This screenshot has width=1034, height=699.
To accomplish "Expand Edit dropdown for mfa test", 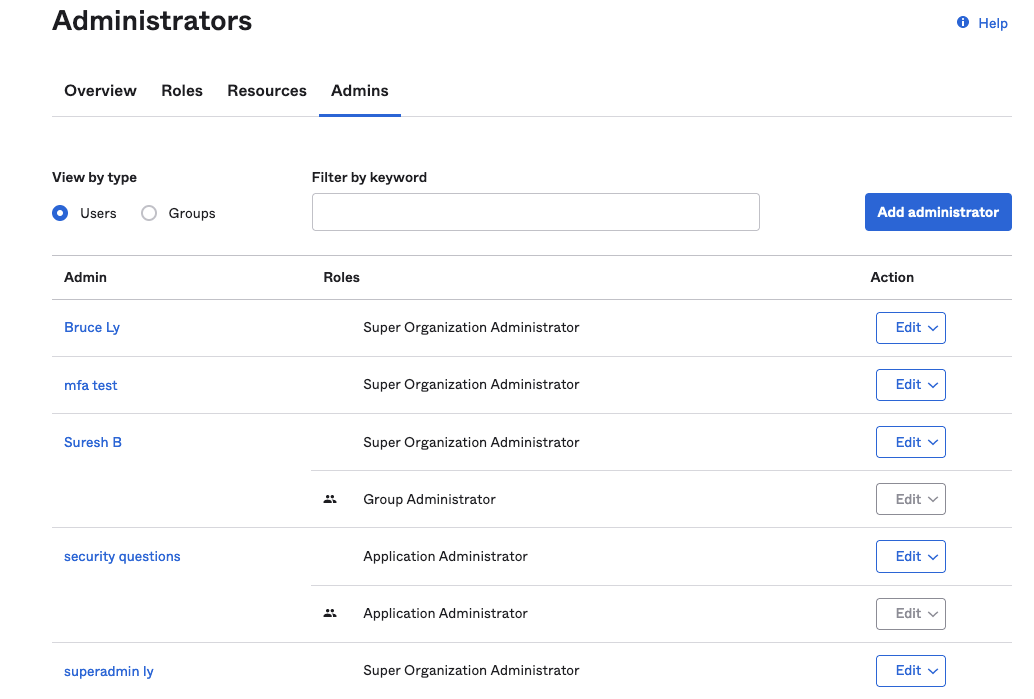I will coord(910,385).
